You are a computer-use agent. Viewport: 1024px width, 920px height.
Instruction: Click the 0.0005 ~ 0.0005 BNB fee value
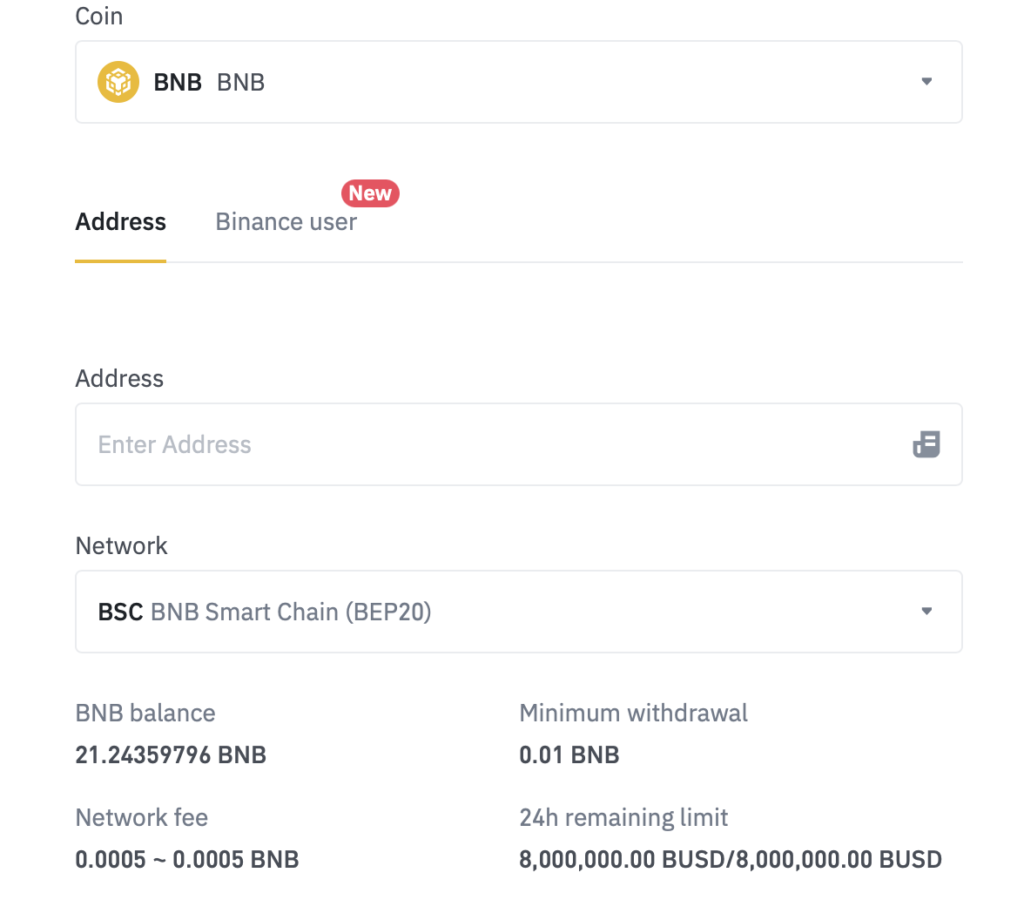pyautogui.click(x=187, y=859)
